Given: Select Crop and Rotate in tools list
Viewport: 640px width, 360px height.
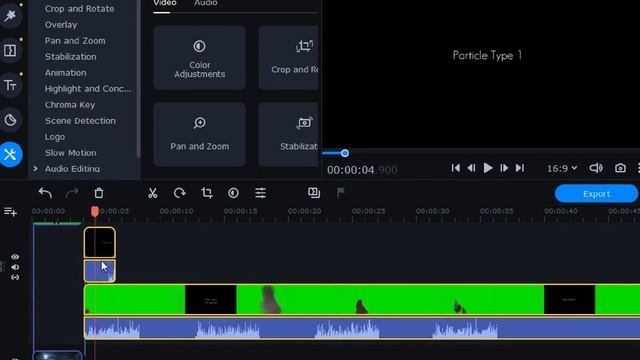Looking at the screenshot, I should (80, 9).
